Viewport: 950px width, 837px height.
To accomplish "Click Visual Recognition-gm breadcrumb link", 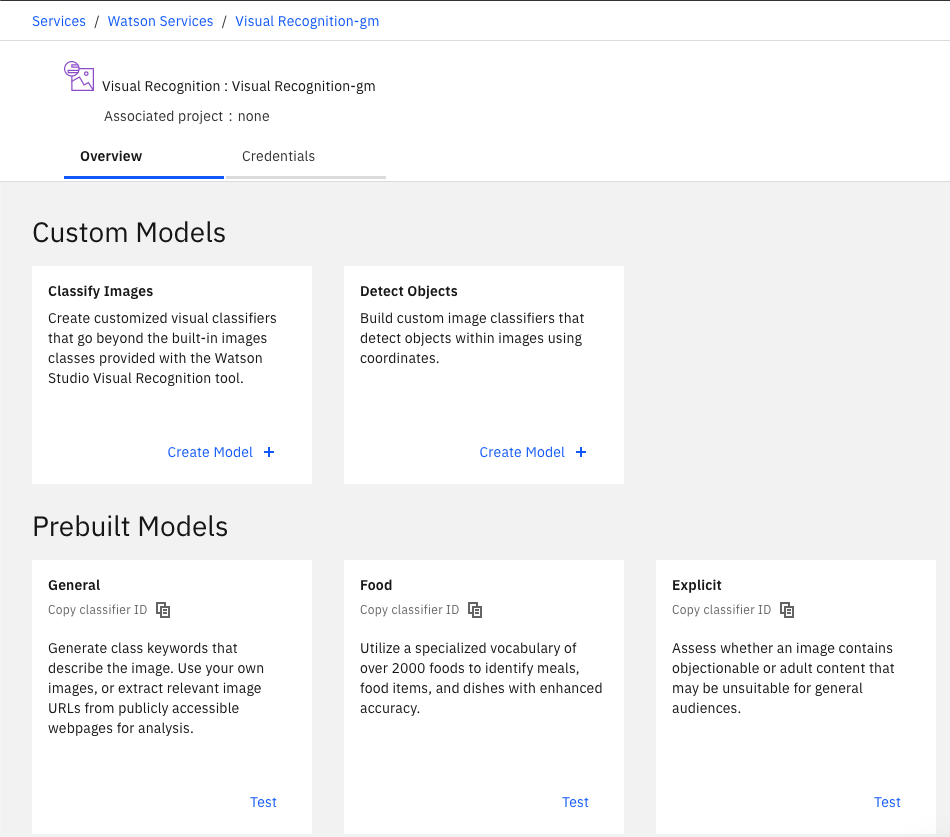I will click(x=307, y=21).
